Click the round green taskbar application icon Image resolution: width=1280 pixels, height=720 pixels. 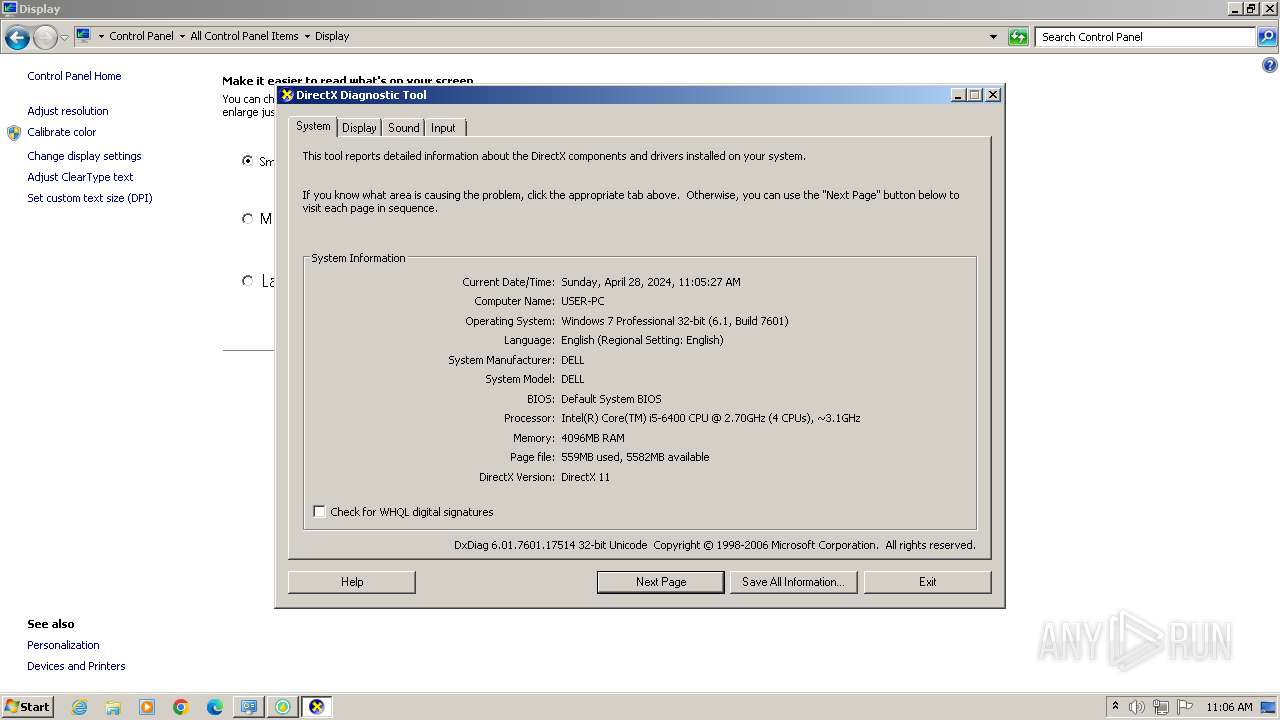coord(283,707)
